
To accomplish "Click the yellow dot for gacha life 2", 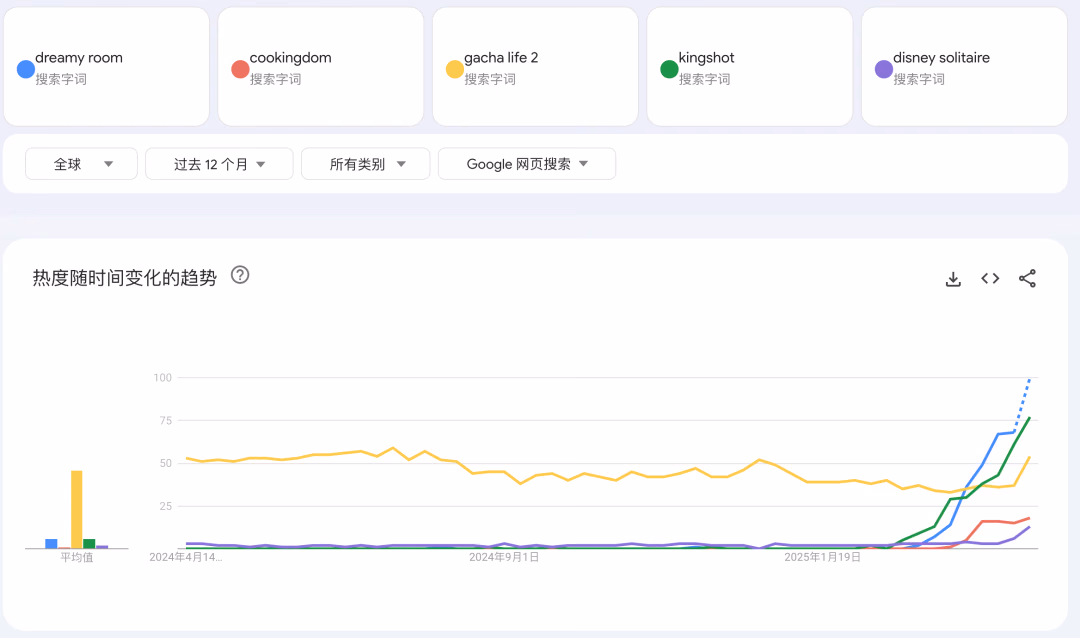I will tap(455, 69).
